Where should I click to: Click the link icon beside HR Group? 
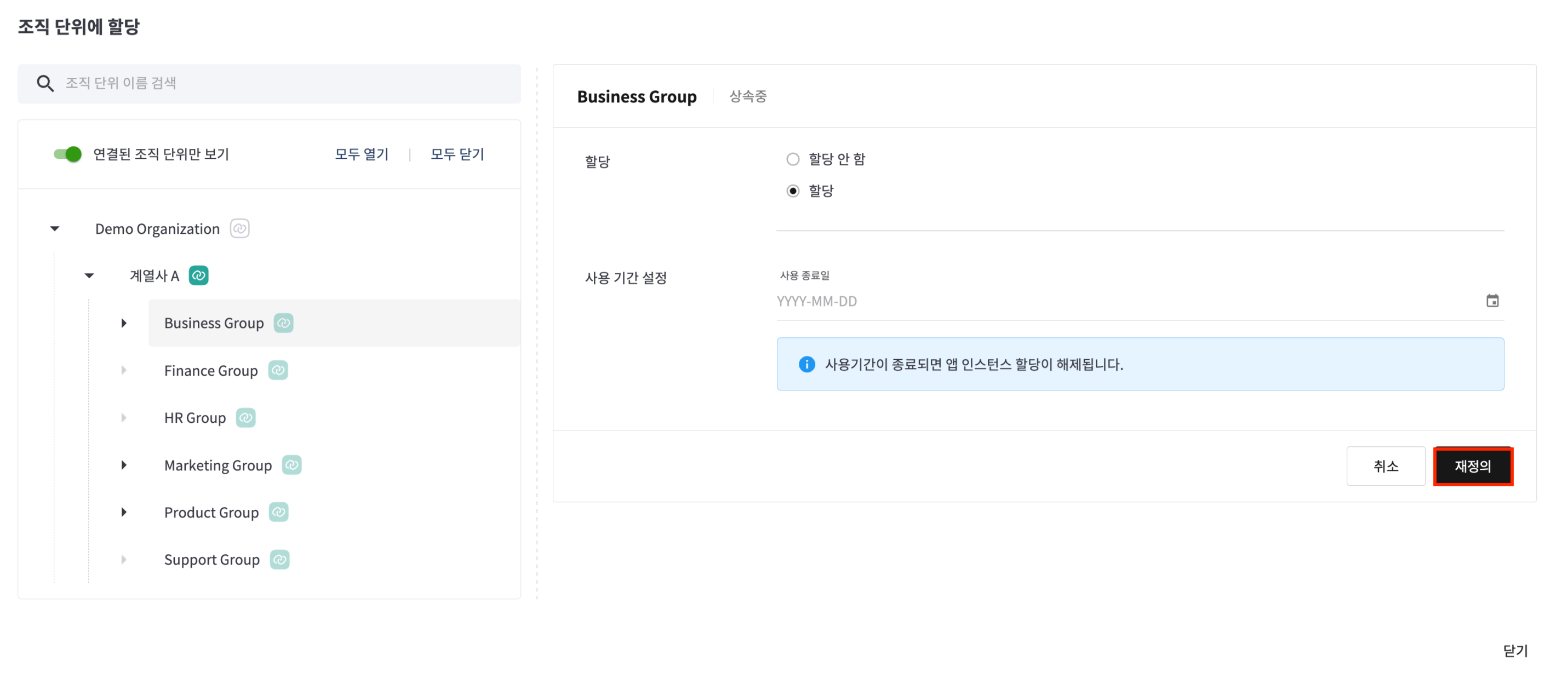click(x=245, y=418)
